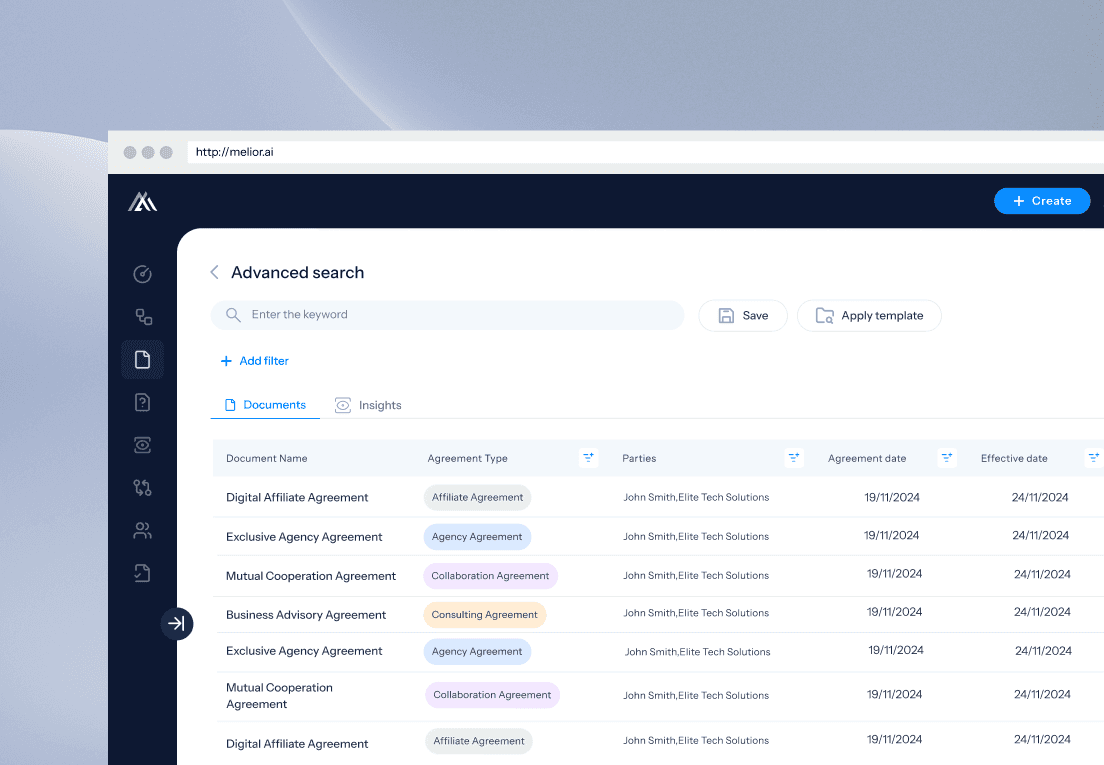The height and width of the screenshot is (765, 1104).
Task: Switch to the Documents tab
Action: point(265,405)
